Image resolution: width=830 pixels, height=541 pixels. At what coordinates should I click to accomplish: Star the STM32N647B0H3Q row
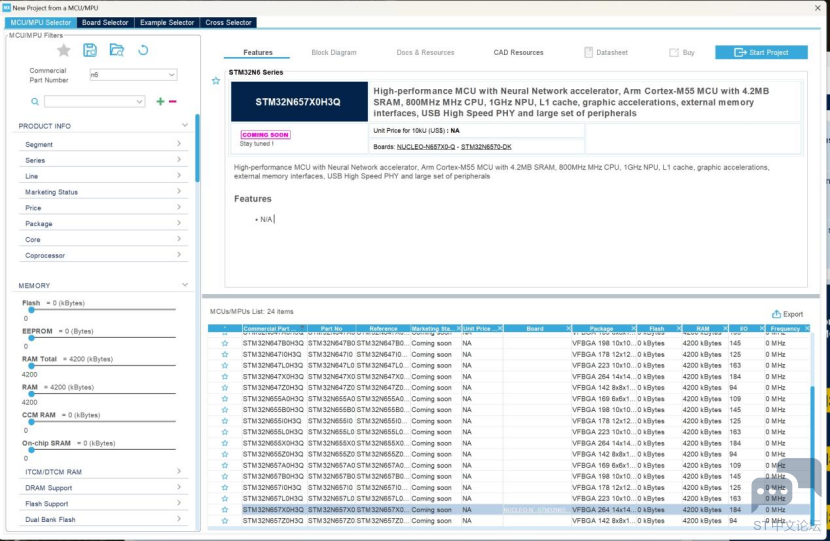coord(225,344)
